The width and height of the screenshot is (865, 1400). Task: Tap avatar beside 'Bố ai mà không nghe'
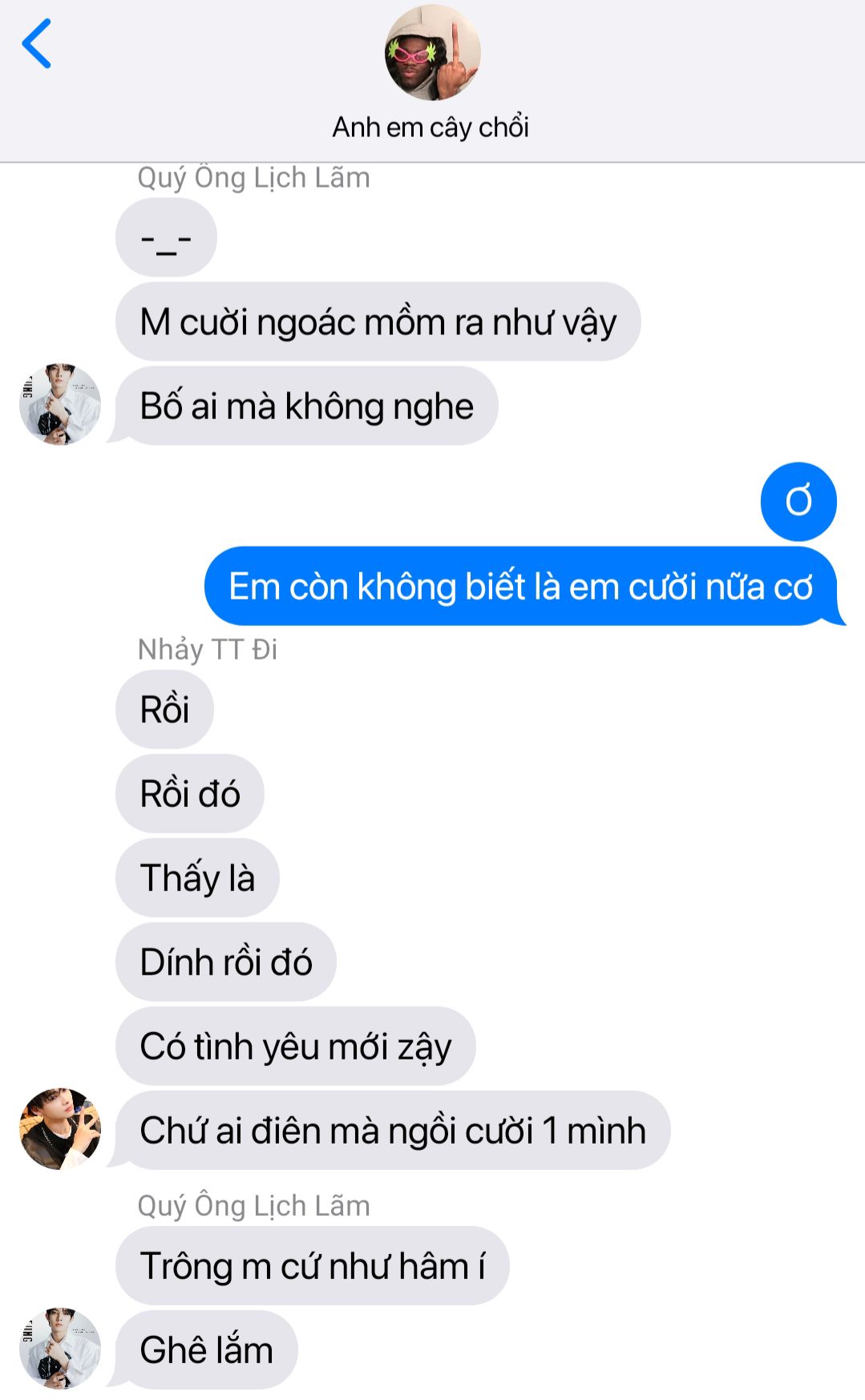(60, 404)
